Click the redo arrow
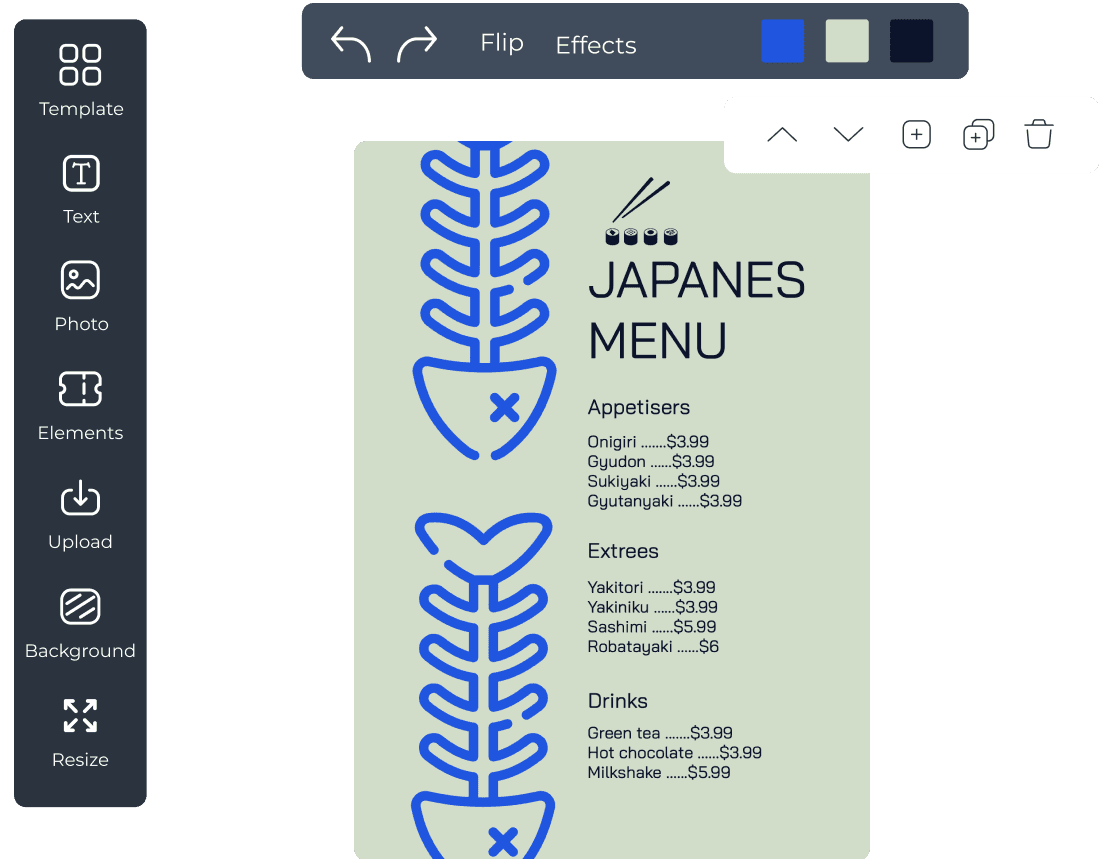Viewport: 1099px width, 859px height. coord(417,44)
